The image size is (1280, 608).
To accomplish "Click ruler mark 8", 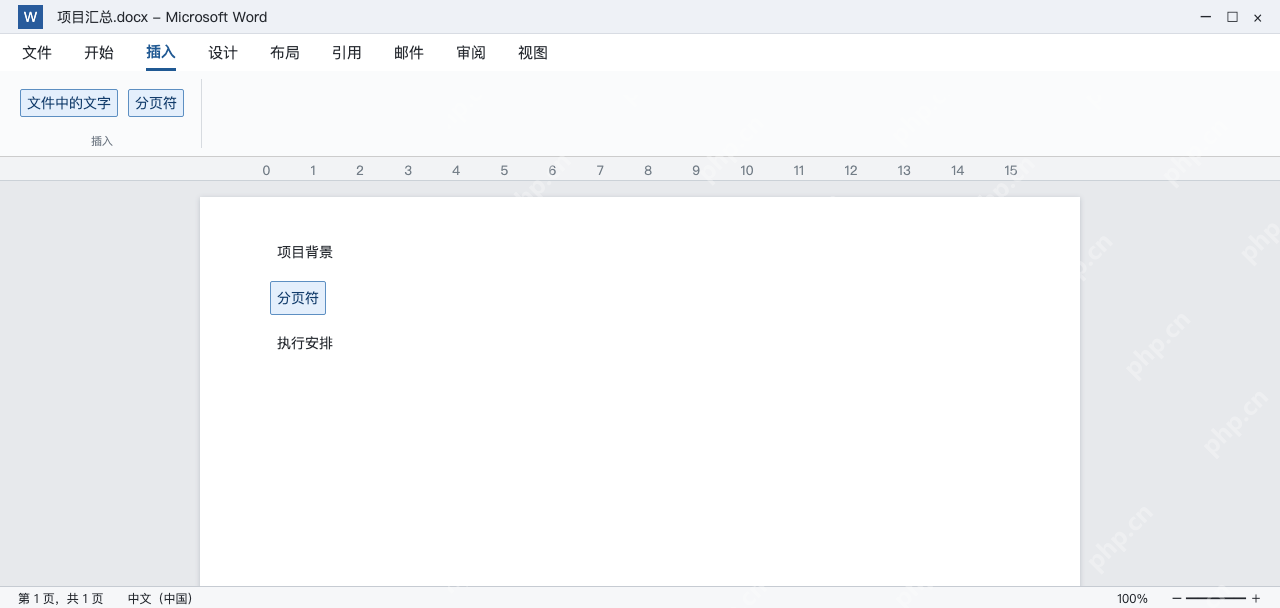I will point(648,170).
